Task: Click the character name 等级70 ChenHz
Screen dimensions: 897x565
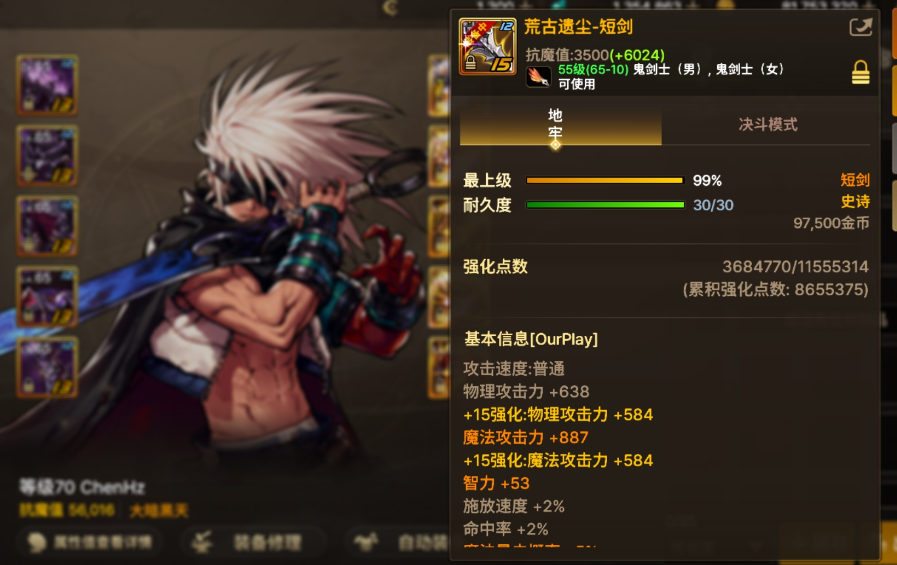Action: 82,487
